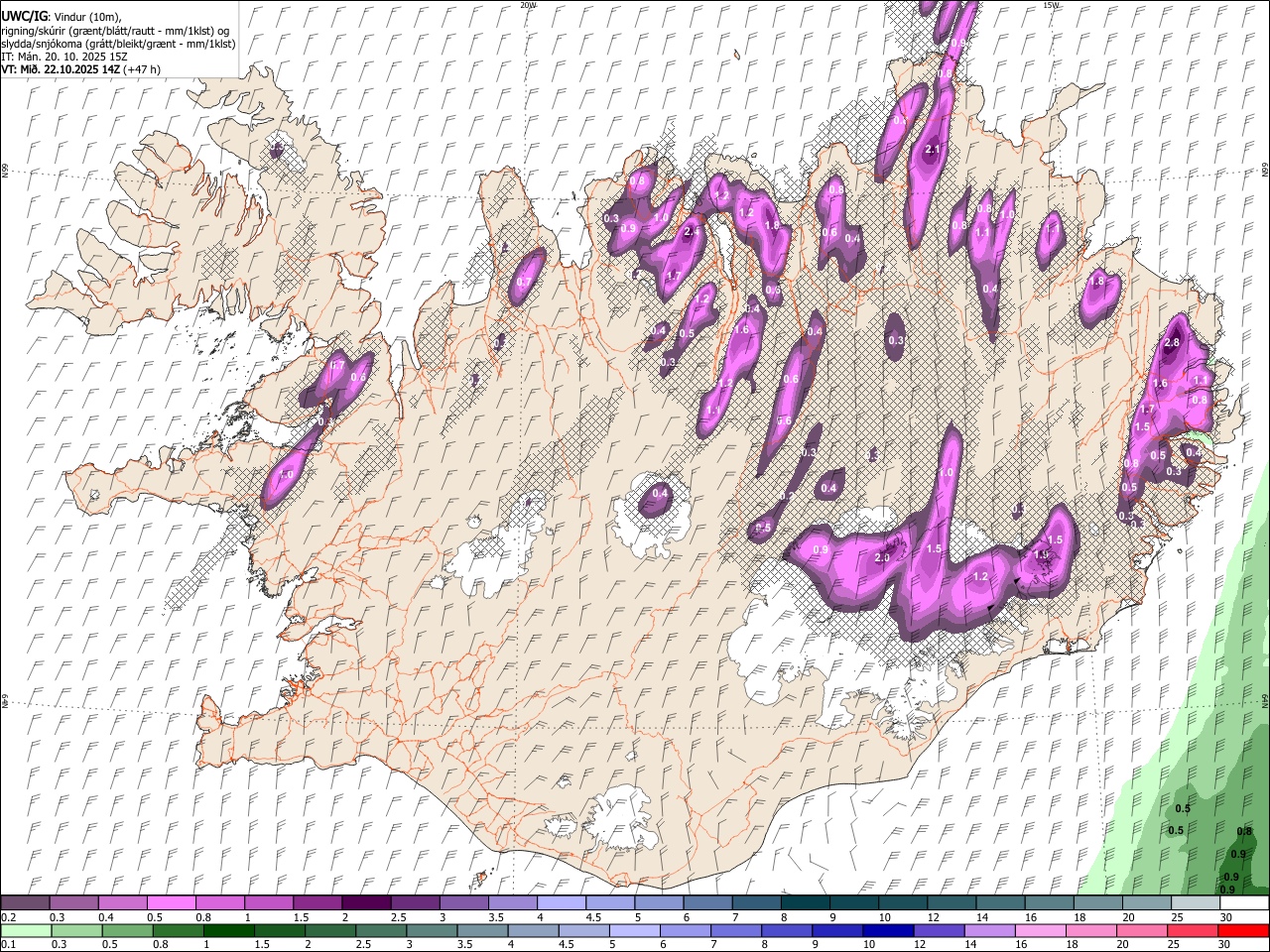Screen dimensions: 1270x952
Task: Click the "4.5" label in the snow legend row
Action: point(593,917)
